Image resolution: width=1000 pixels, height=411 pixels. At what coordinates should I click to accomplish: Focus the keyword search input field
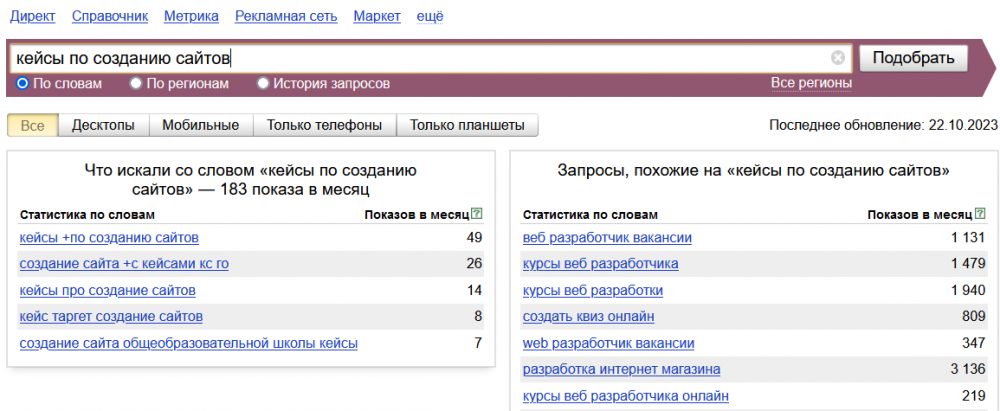pos(421,58)
